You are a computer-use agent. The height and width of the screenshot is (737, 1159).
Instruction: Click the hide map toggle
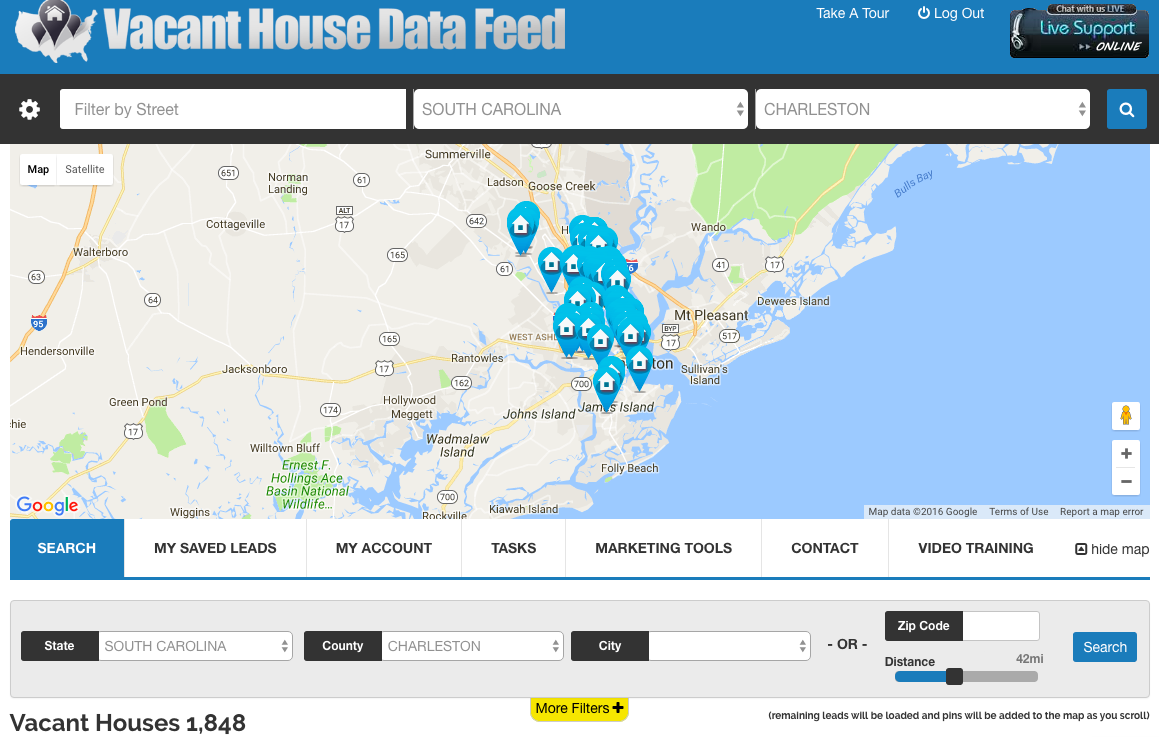pyautogui.click(x=1112, y=548)
